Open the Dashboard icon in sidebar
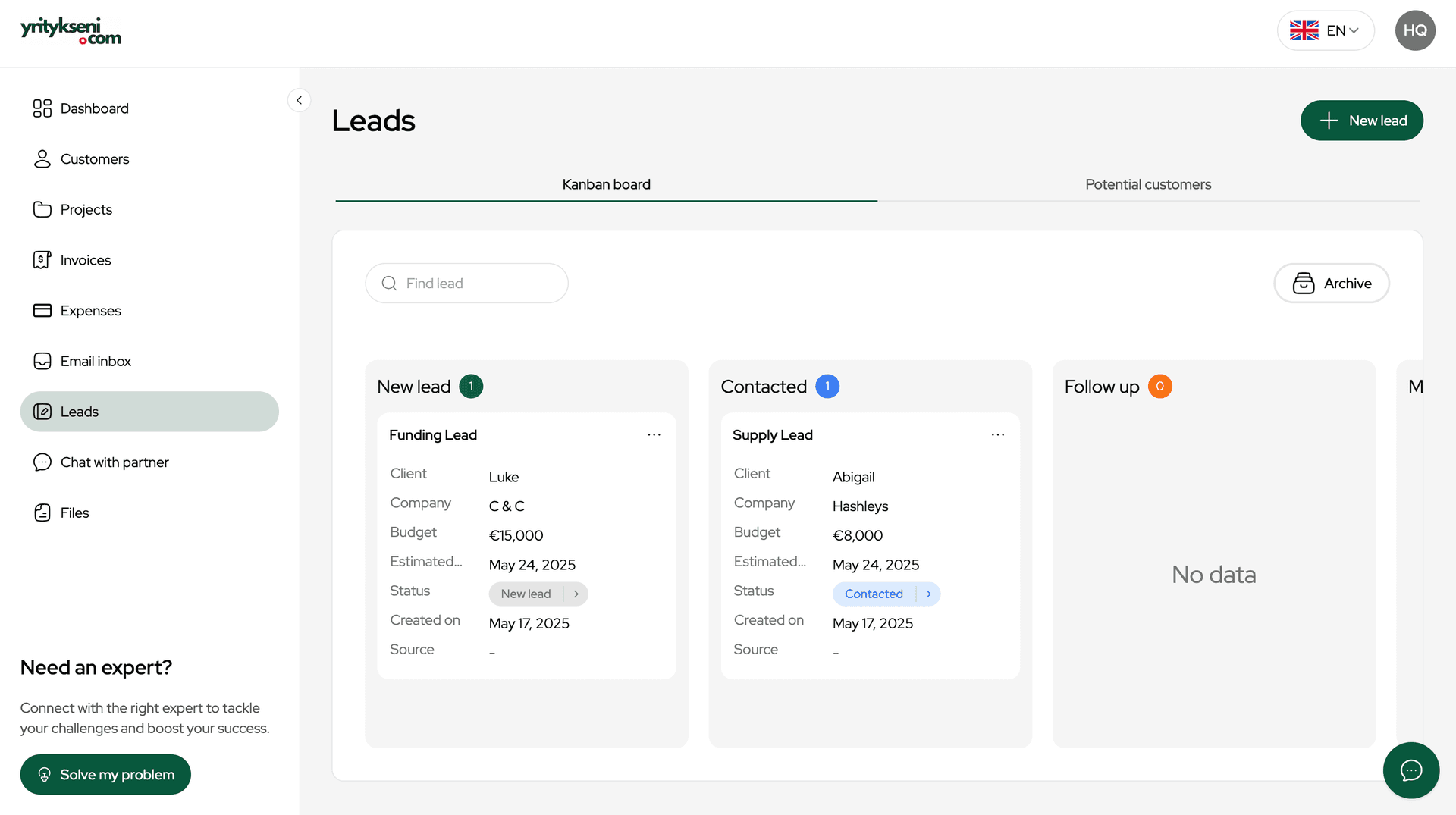The height and width of the screenshot is (815, 1456). click(42, 108)
